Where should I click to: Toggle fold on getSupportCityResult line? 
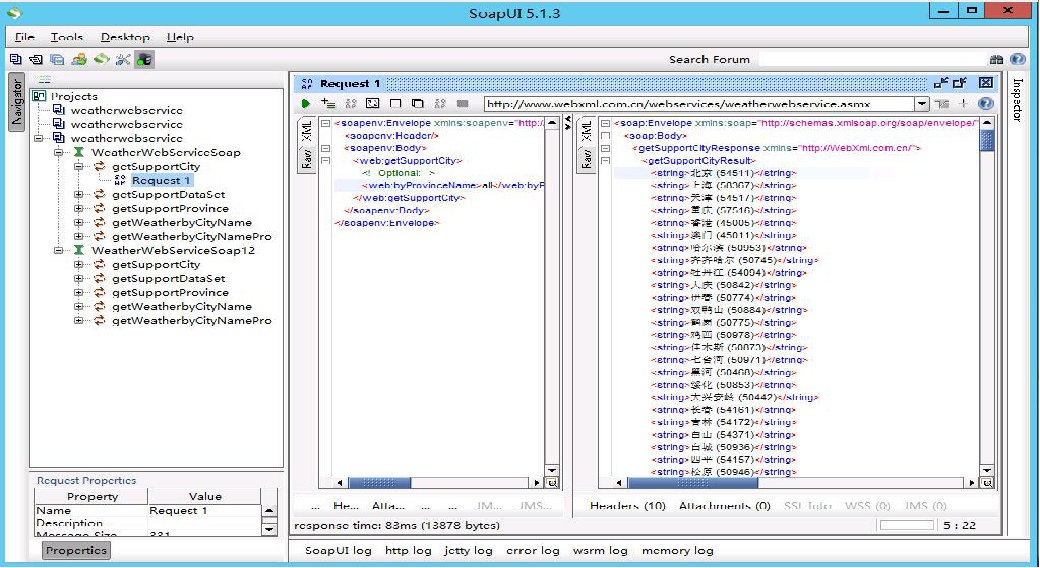[x=606, y=161]
